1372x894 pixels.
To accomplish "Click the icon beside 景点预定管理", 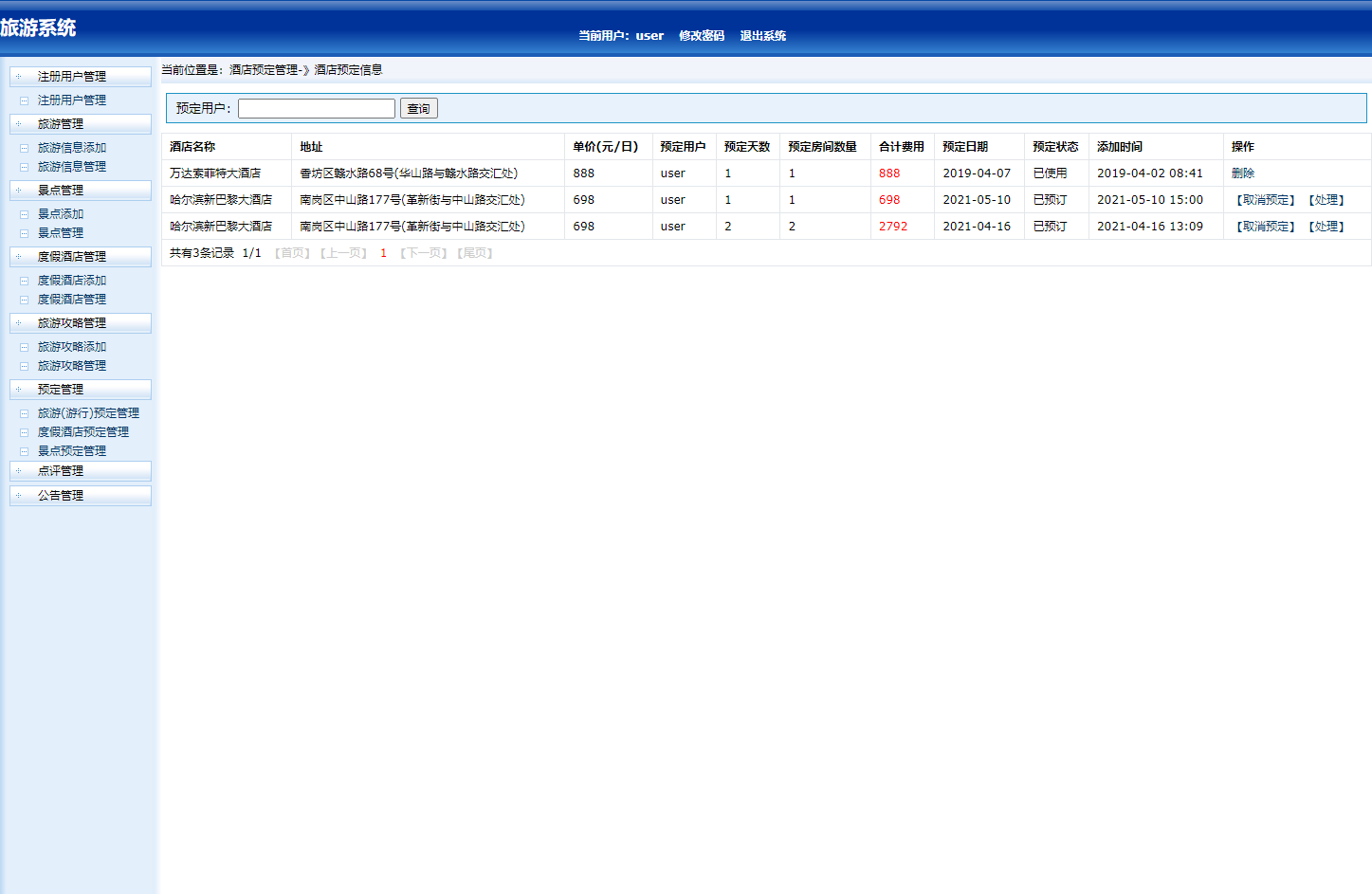I will pos(24,451).
